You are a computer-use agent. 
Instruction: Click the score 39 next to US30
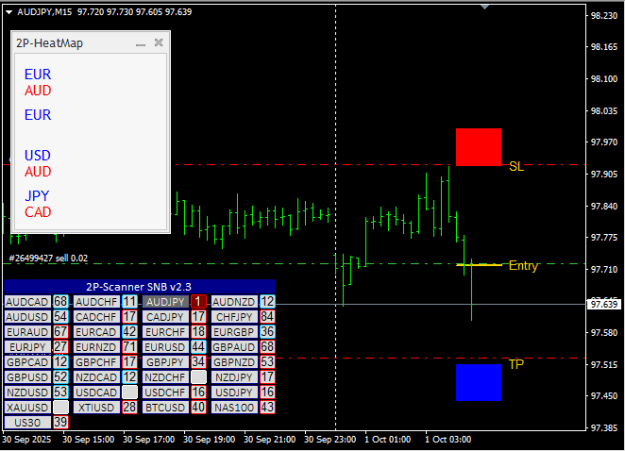pos(61,422)
